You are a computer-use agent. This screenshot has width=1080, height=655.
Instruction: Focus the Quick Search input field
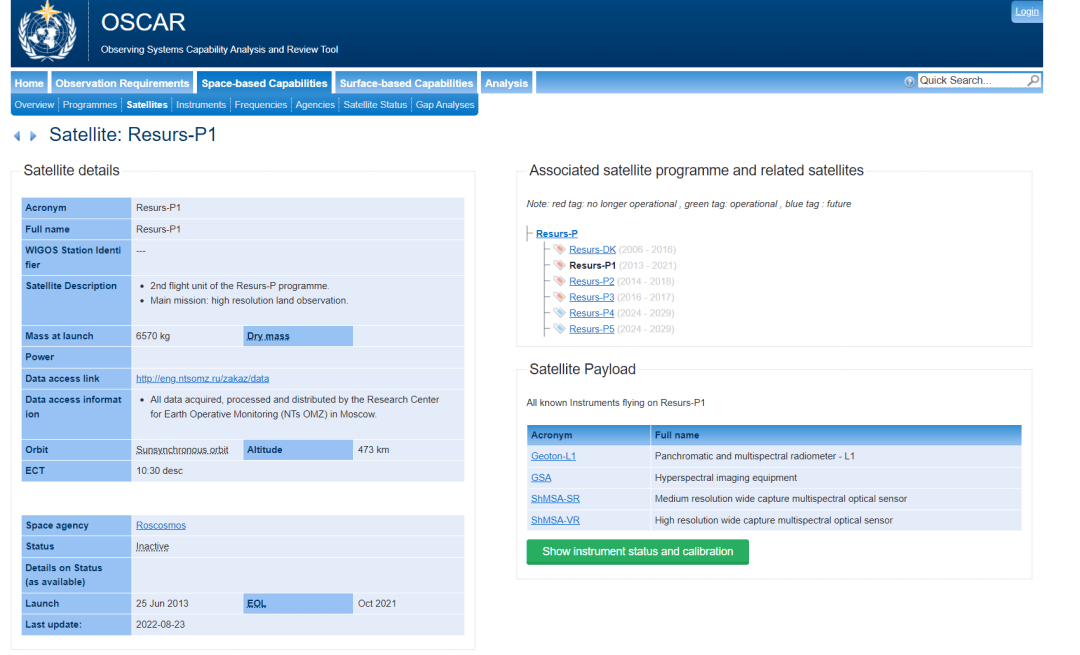point(970,81)
